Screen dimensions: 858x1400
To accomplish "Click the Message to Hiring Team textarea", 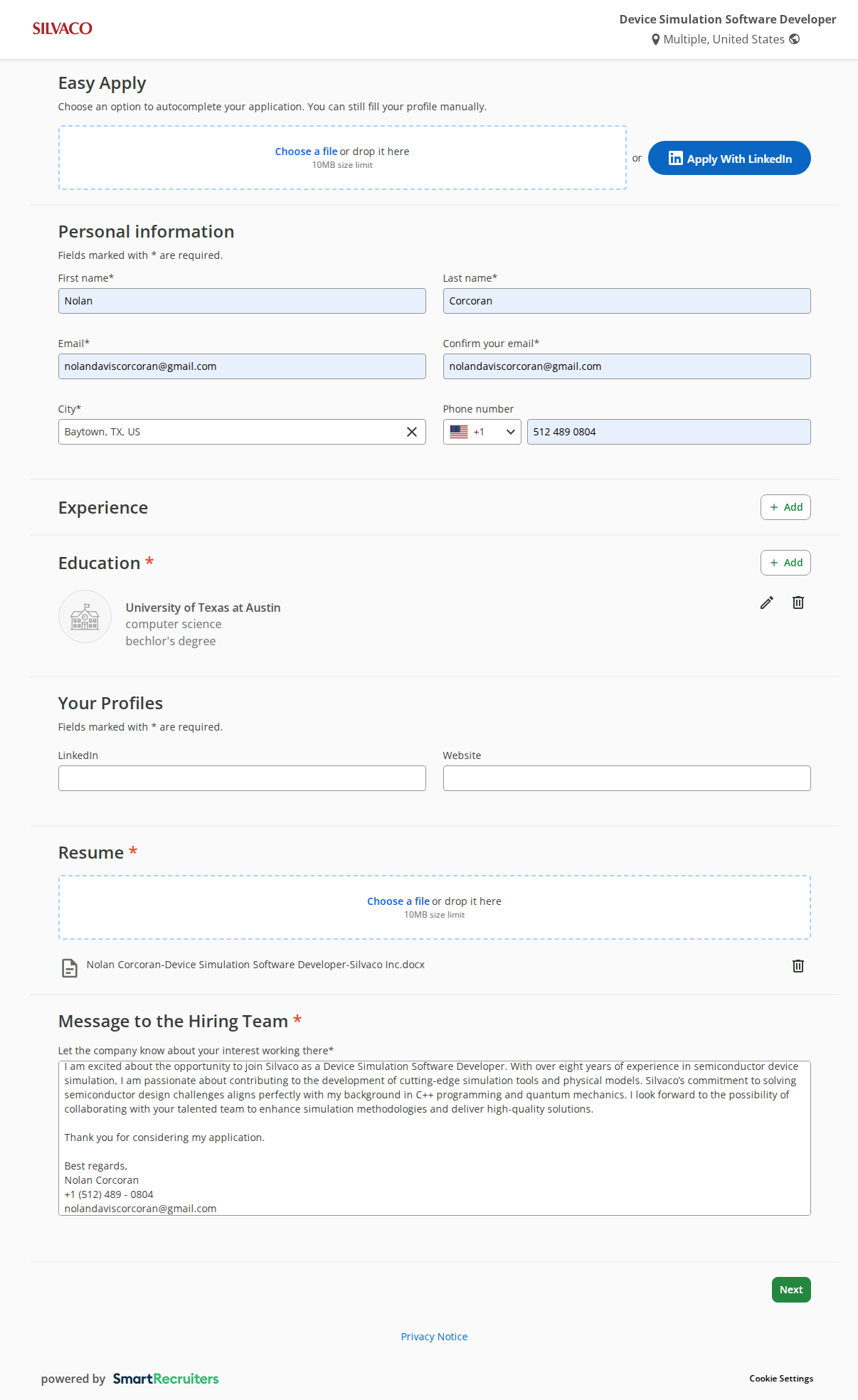I will 434,1138.
